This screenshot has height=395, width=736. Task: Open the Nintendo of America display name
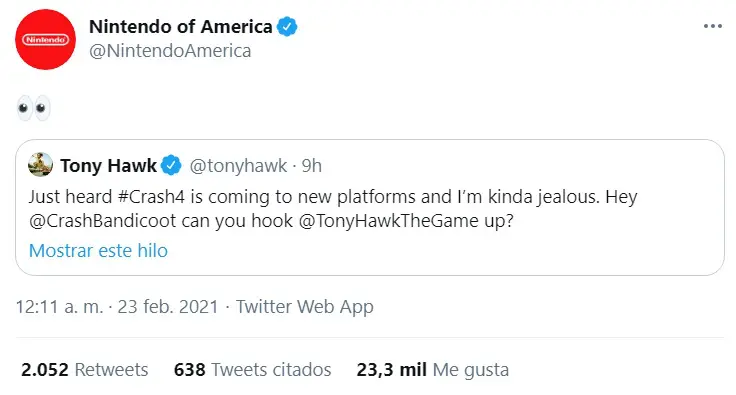pos(181,27)
